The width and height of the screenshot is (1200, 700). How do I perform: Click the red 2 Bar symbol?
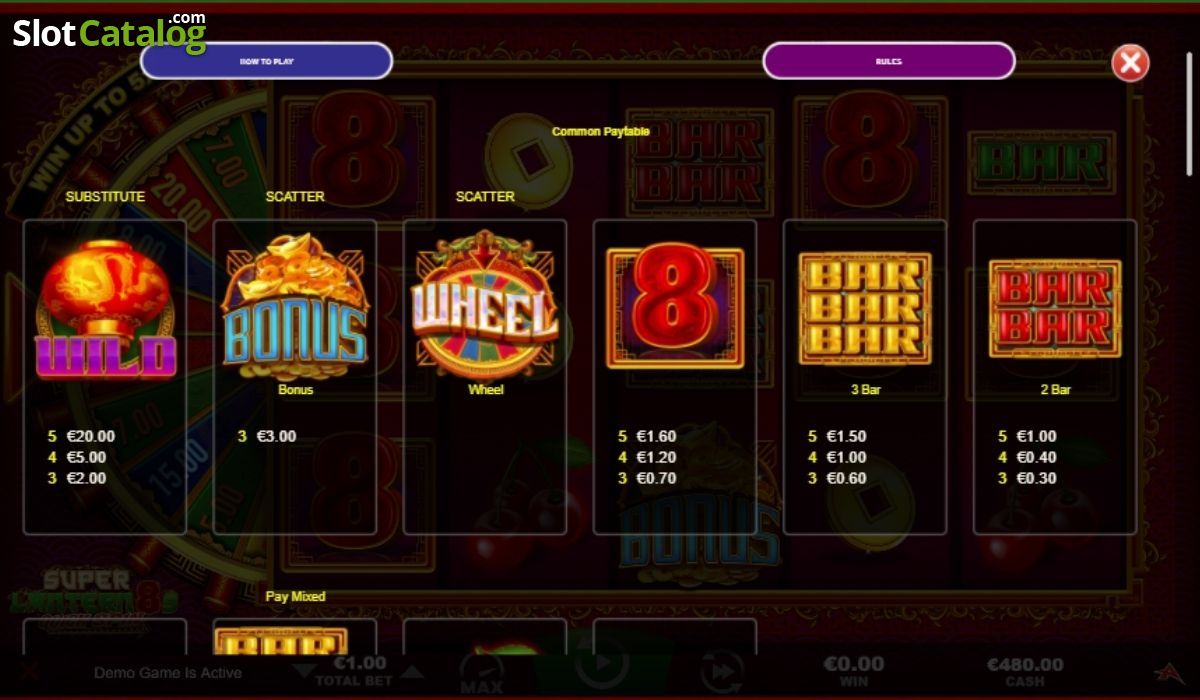coord(1055,308)
